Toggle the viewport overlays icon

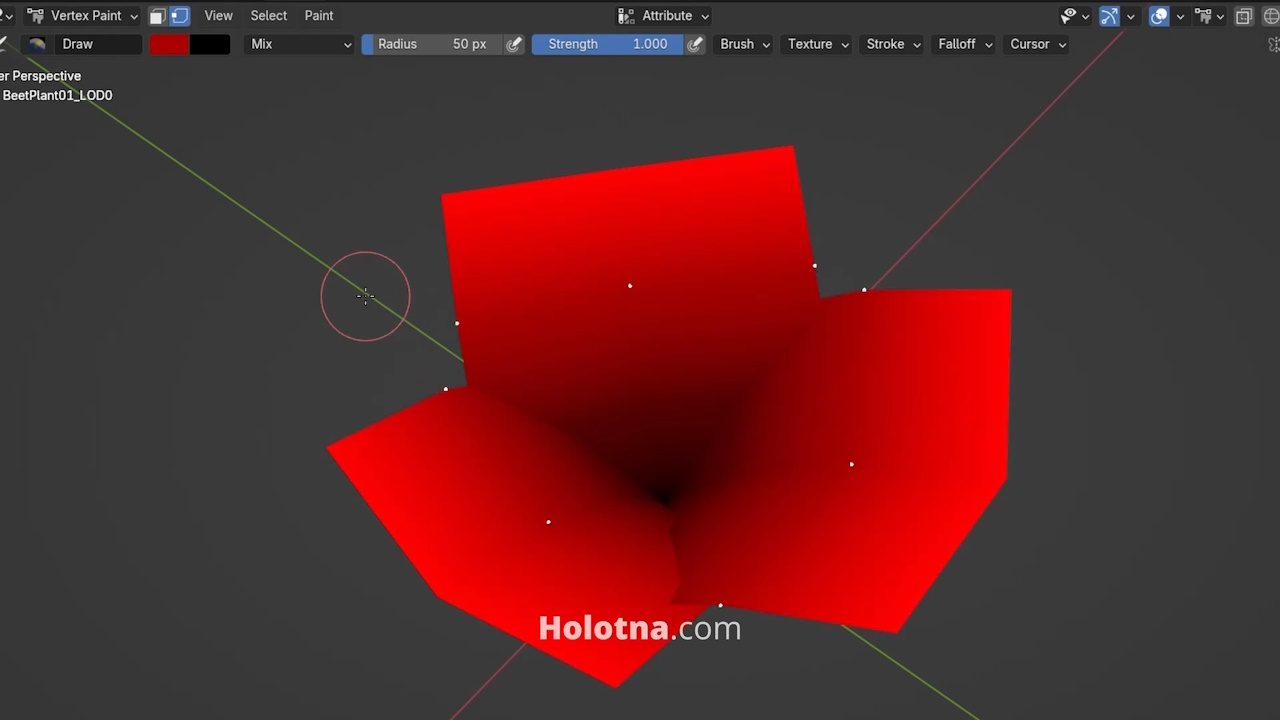[x=1159, y=16]
